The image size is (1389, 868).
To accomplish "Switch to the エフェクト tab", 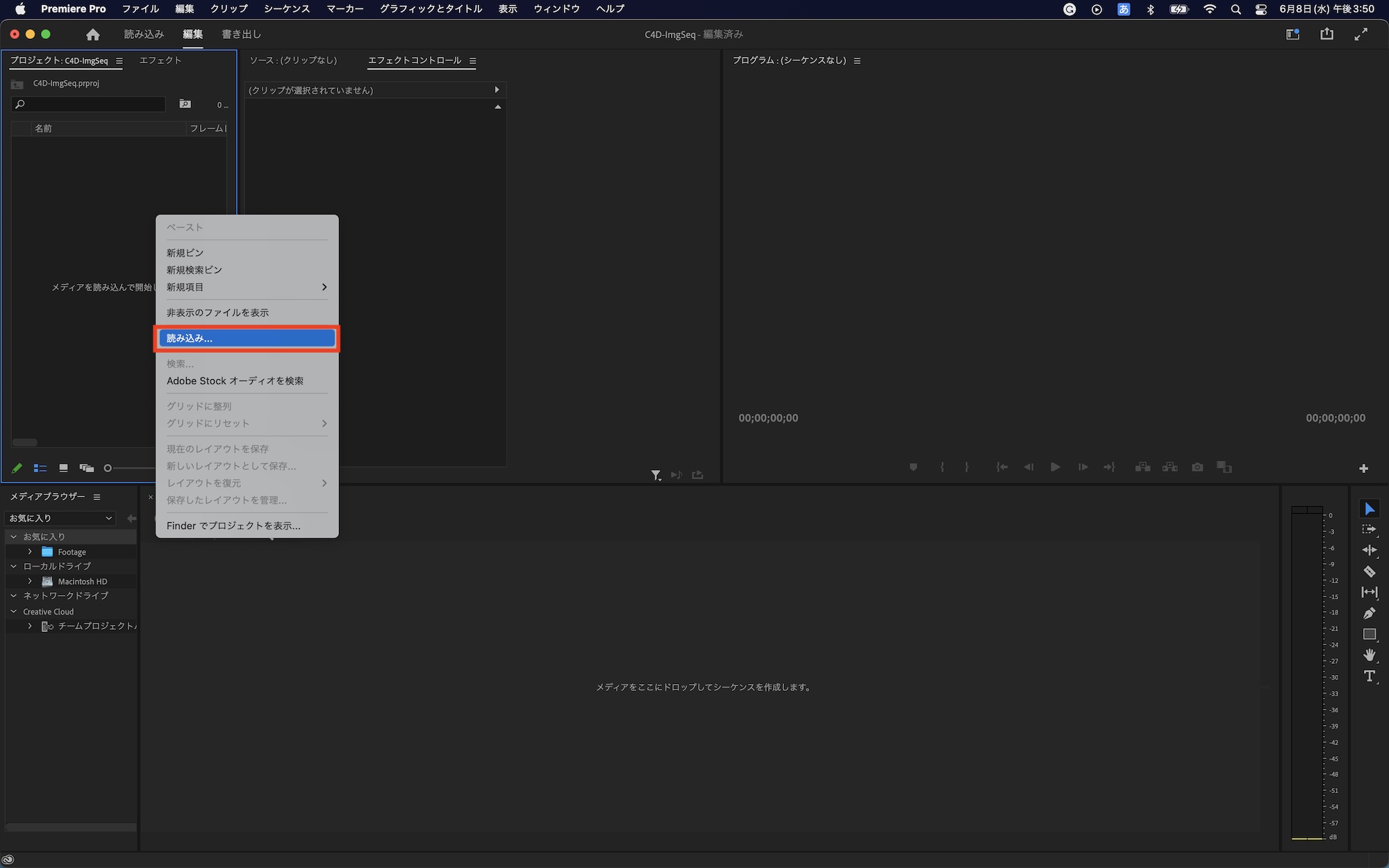I will click(160, 60).
